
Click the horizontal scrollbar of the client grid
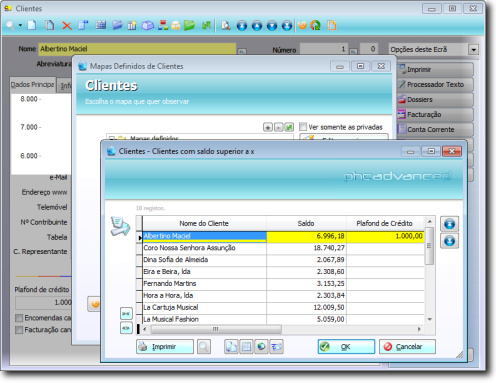point(282,329)
